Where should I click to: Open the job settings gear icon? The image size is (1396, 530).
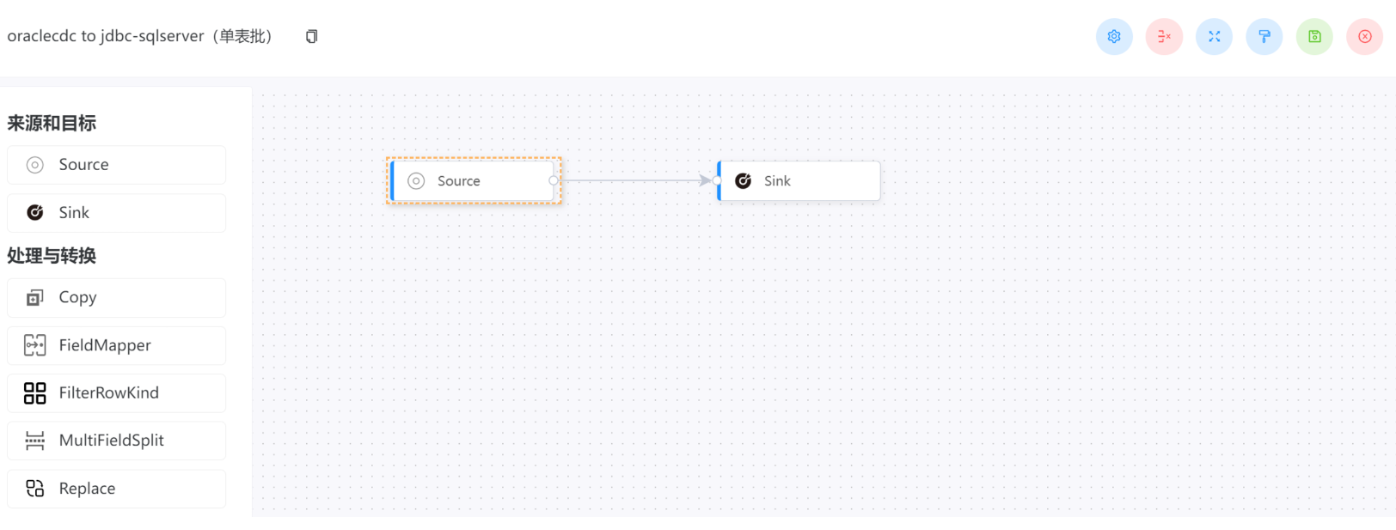pos(1114,37)
